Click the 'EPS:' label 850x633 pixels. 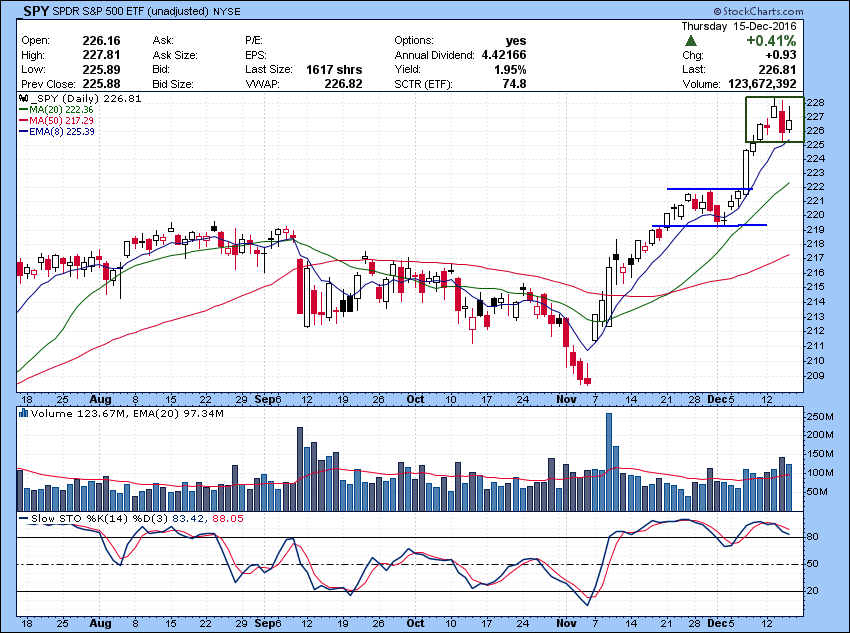coord(255,55)
